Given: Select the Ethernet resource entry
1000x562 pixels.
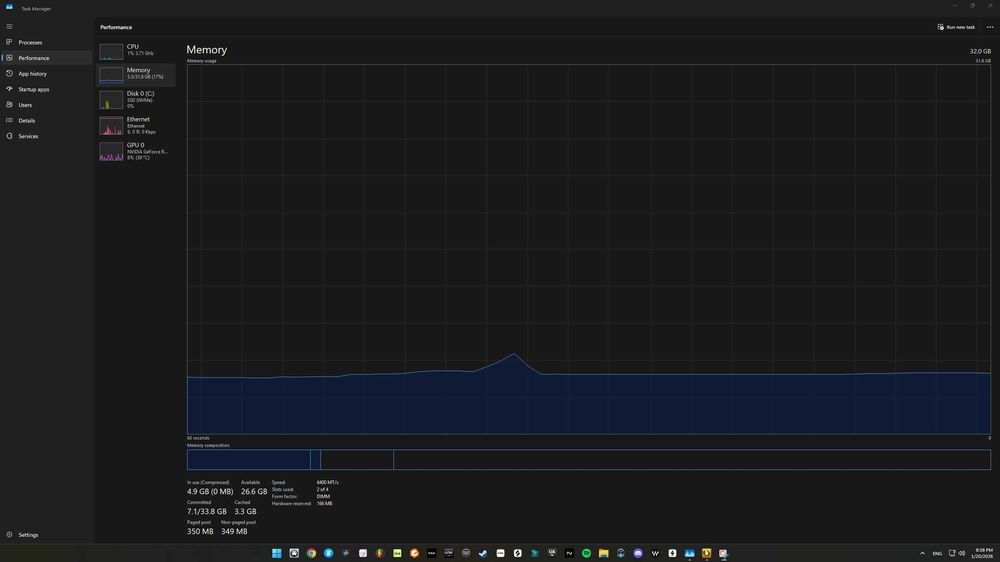Looking at the screenshot, I should click(136, 125).
